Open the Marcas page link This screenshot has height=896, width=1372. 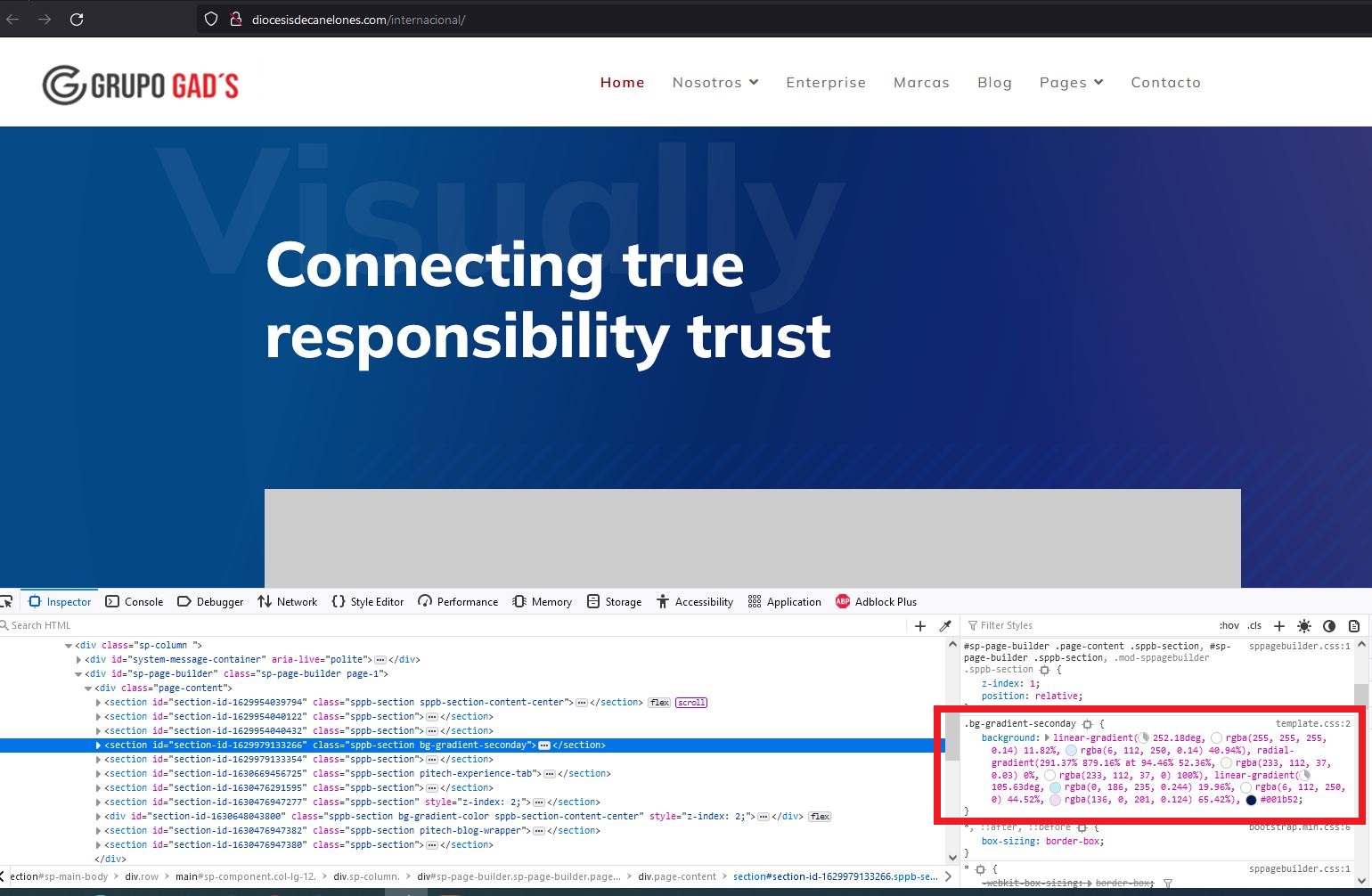tap(921, 82)
